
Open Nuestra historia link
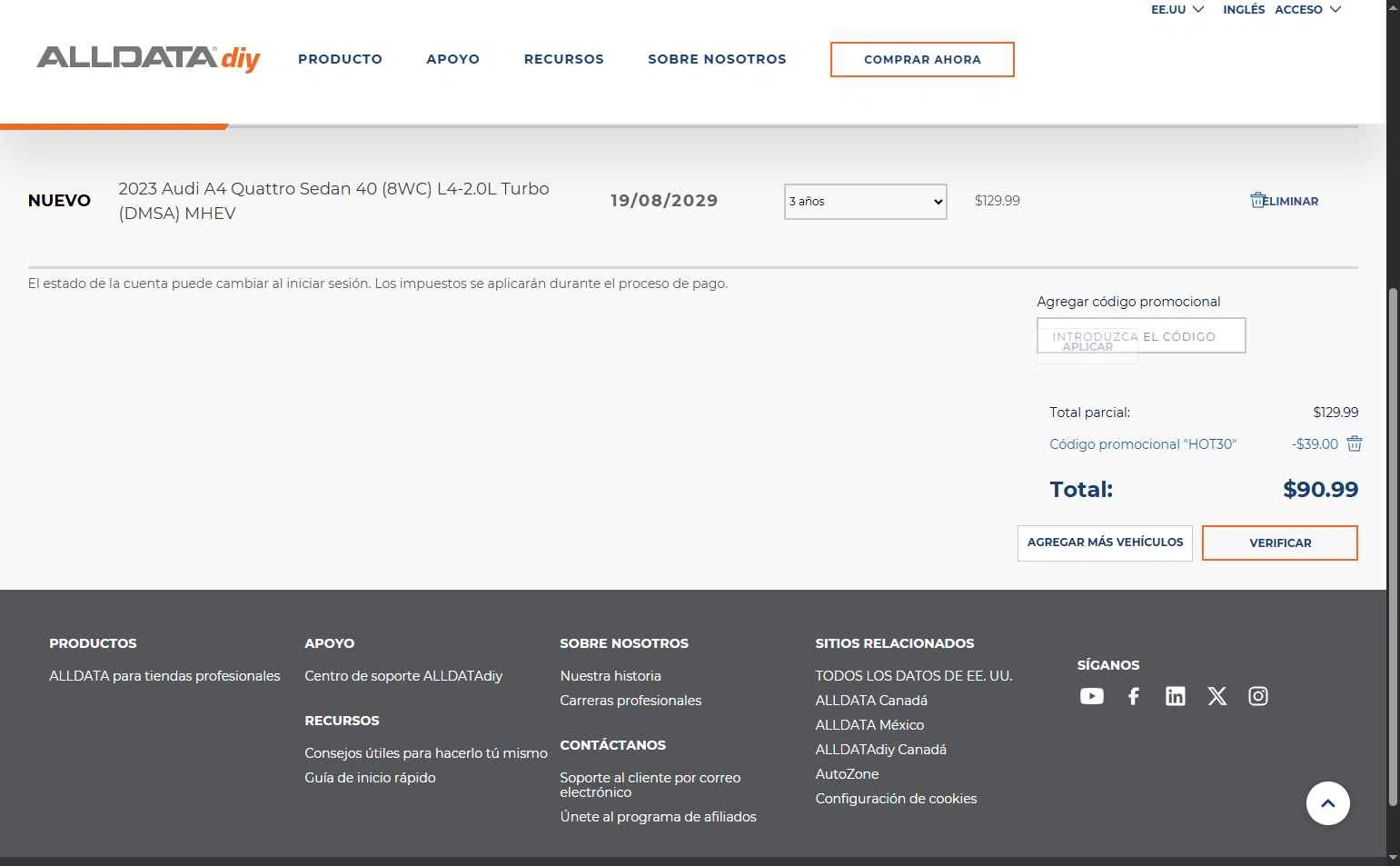click(x=611, y=676)
